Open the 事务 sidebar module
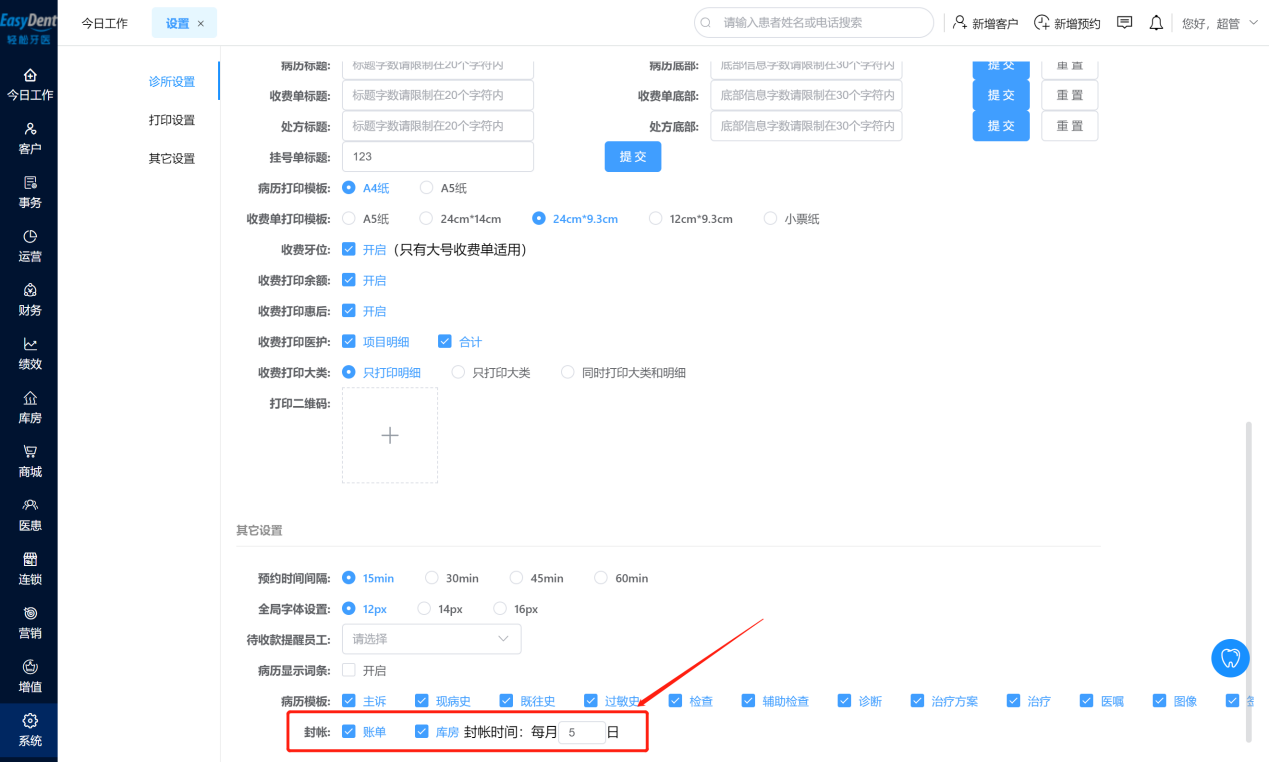The height and width of the screenshot is (762, 1269). tap(30, 193)
